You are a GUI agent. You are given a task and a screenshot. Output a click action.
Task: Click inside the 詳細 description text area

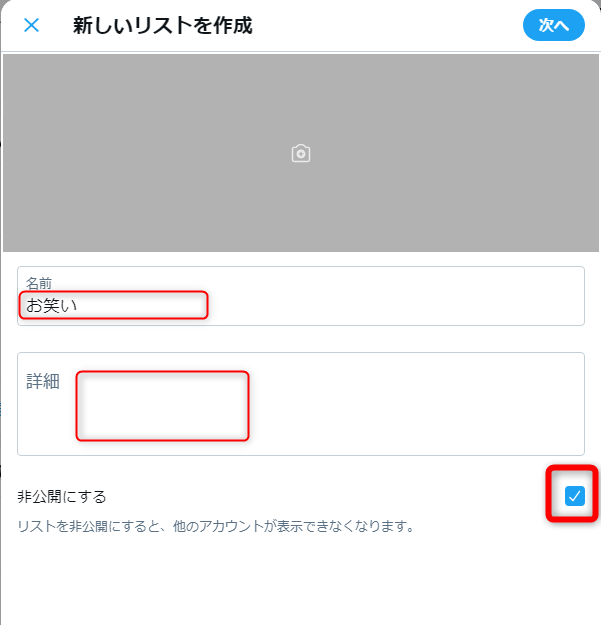coord(301,404)
